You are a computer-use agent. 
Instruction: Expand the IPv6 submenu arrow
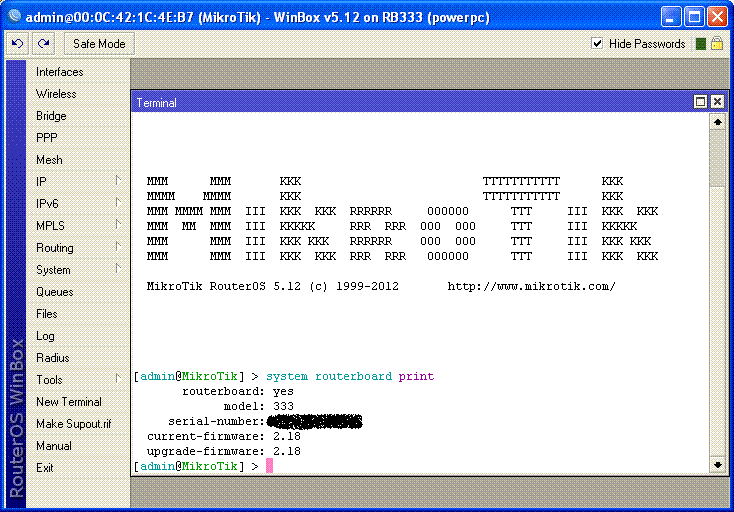(x=118, y=203)
